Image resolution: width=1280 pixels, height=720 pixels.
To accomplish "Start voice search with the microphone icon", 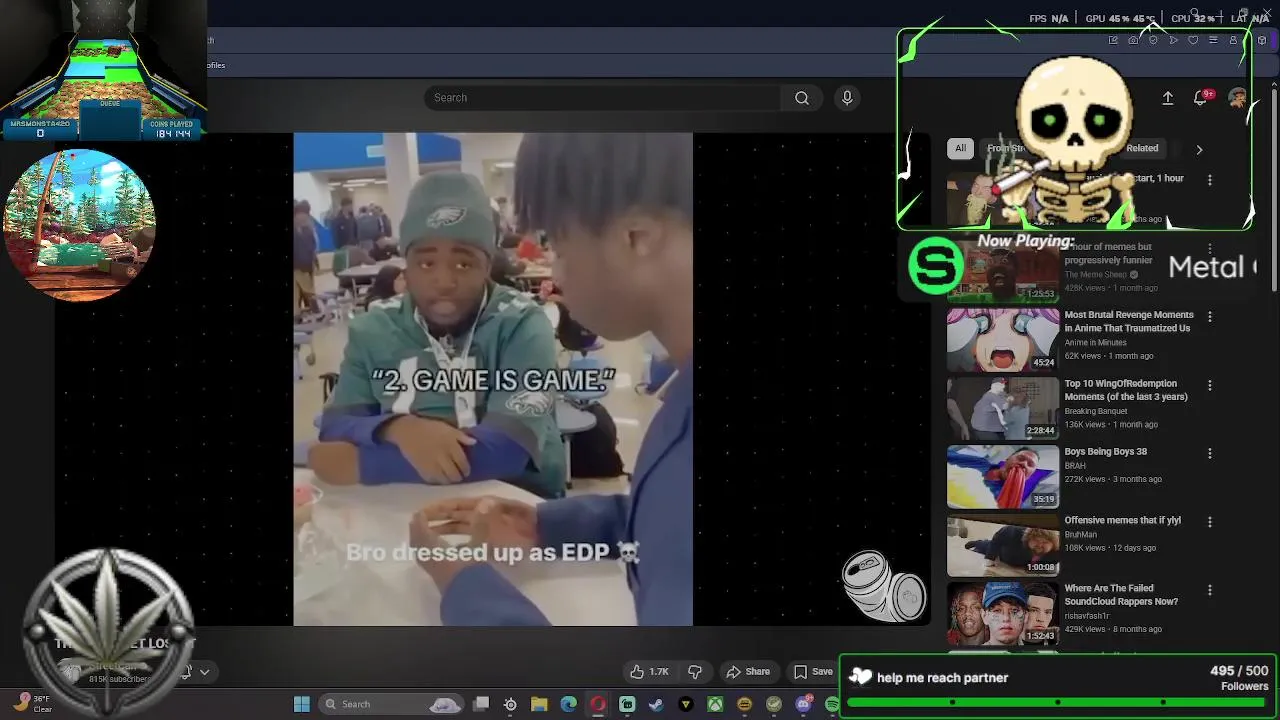I will 847,98.
